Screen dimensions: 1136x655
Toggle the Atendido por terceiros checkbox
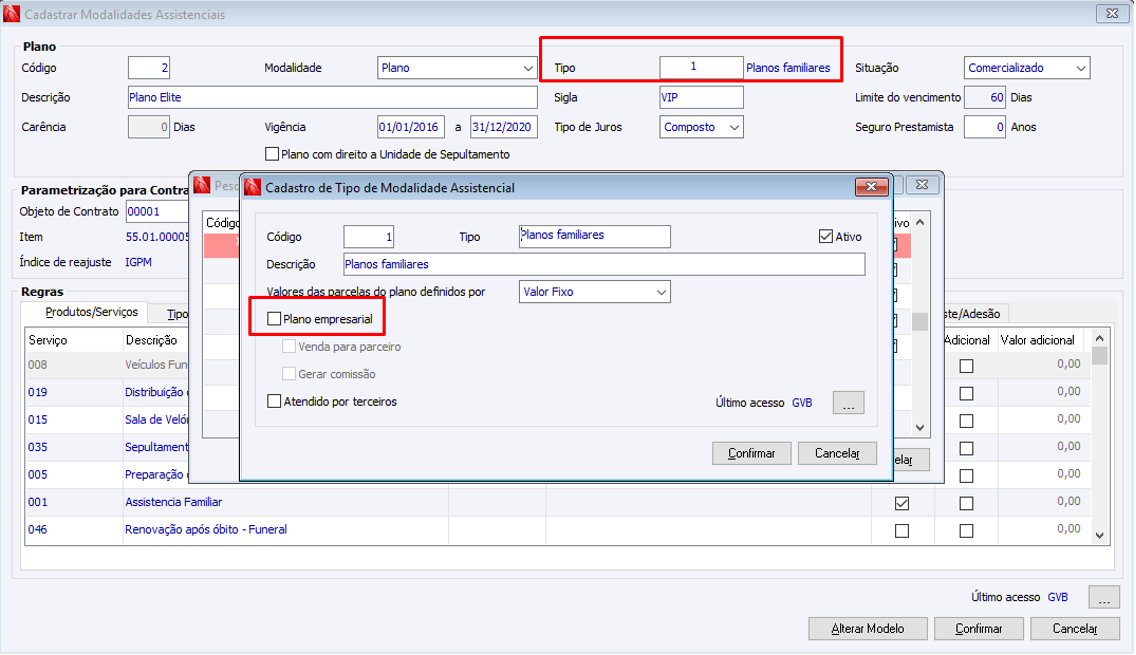(x=274, y=401)
